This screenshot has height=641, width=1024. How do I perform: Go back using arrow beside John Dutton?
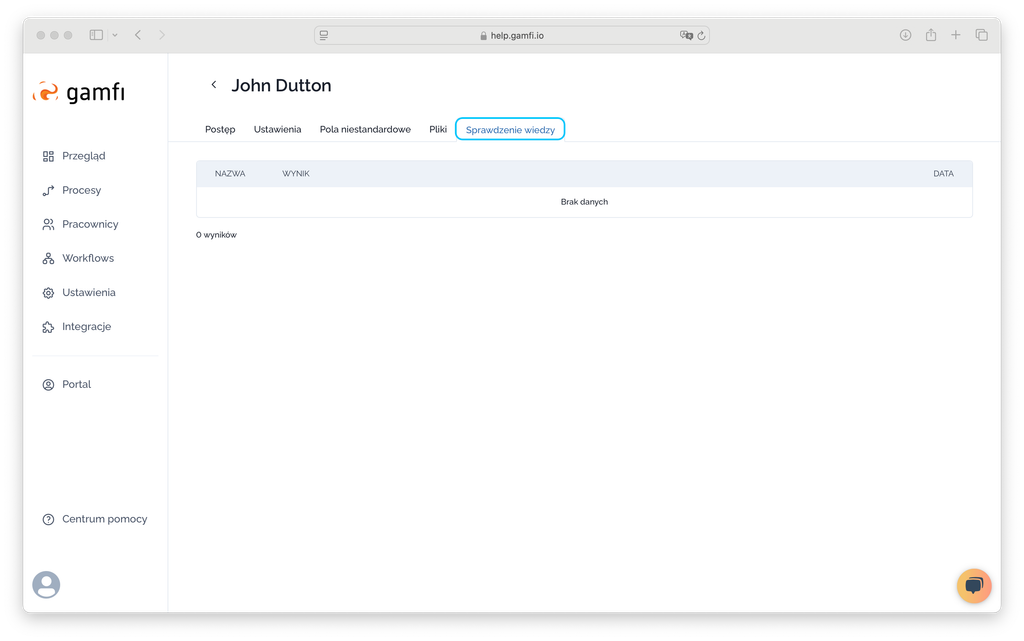(214, 85)
